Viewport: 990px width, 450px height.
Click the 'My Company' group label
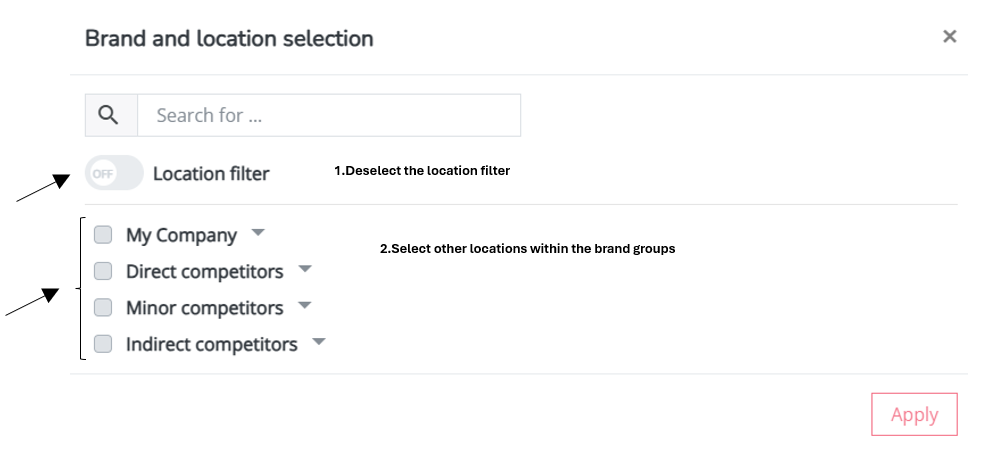[181, 235]
